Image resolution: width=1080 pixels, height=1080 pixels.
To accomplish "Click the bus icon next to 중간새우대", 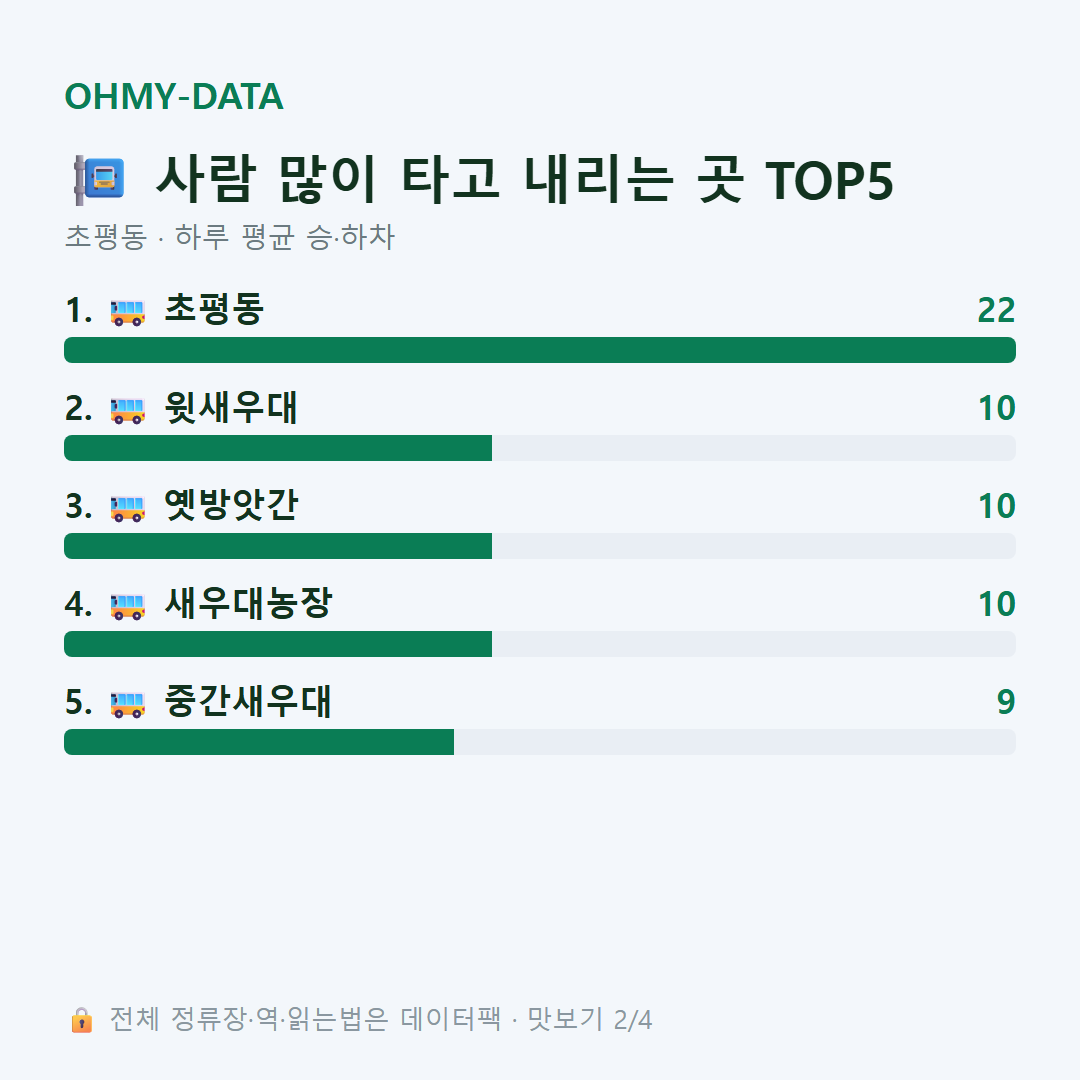I will click(x=128, y=704).
